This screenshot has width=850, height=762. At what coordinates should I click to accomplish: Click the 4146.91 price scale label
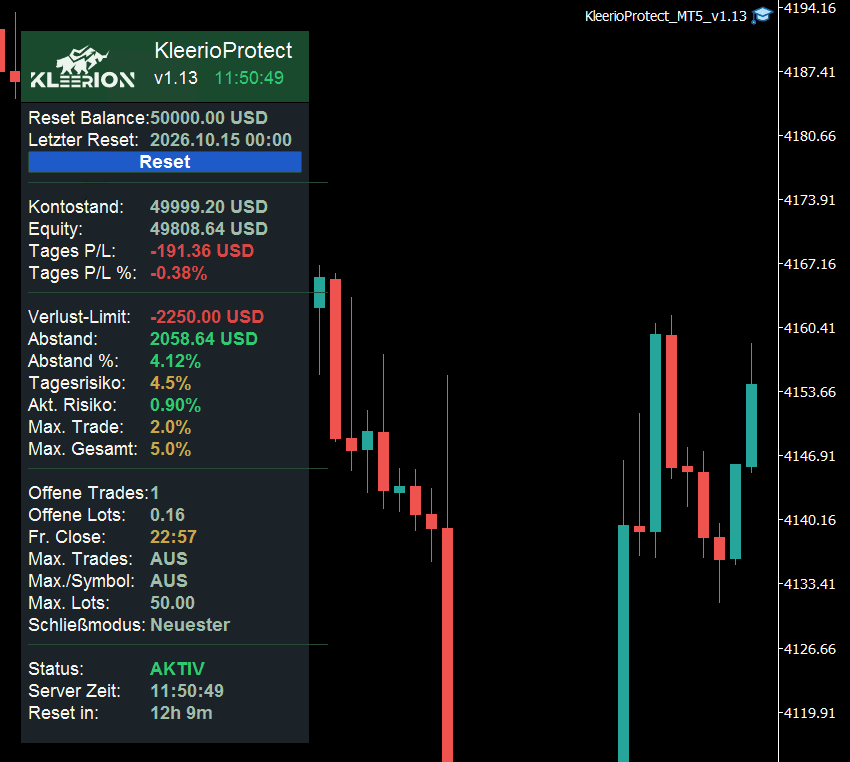pyautogui.click(x=810, y=456)
